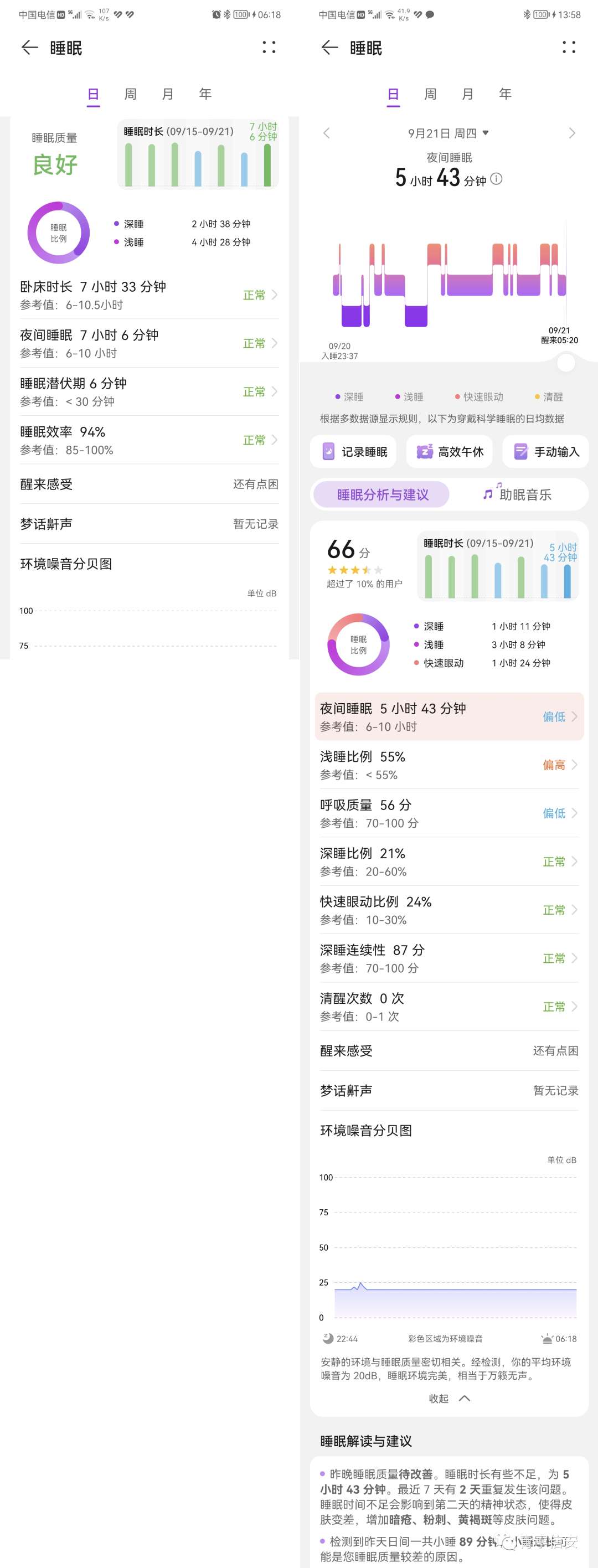Open four-dot menu in left screen
Viewport: 598px width, 1568px height.
click(269, 47)
